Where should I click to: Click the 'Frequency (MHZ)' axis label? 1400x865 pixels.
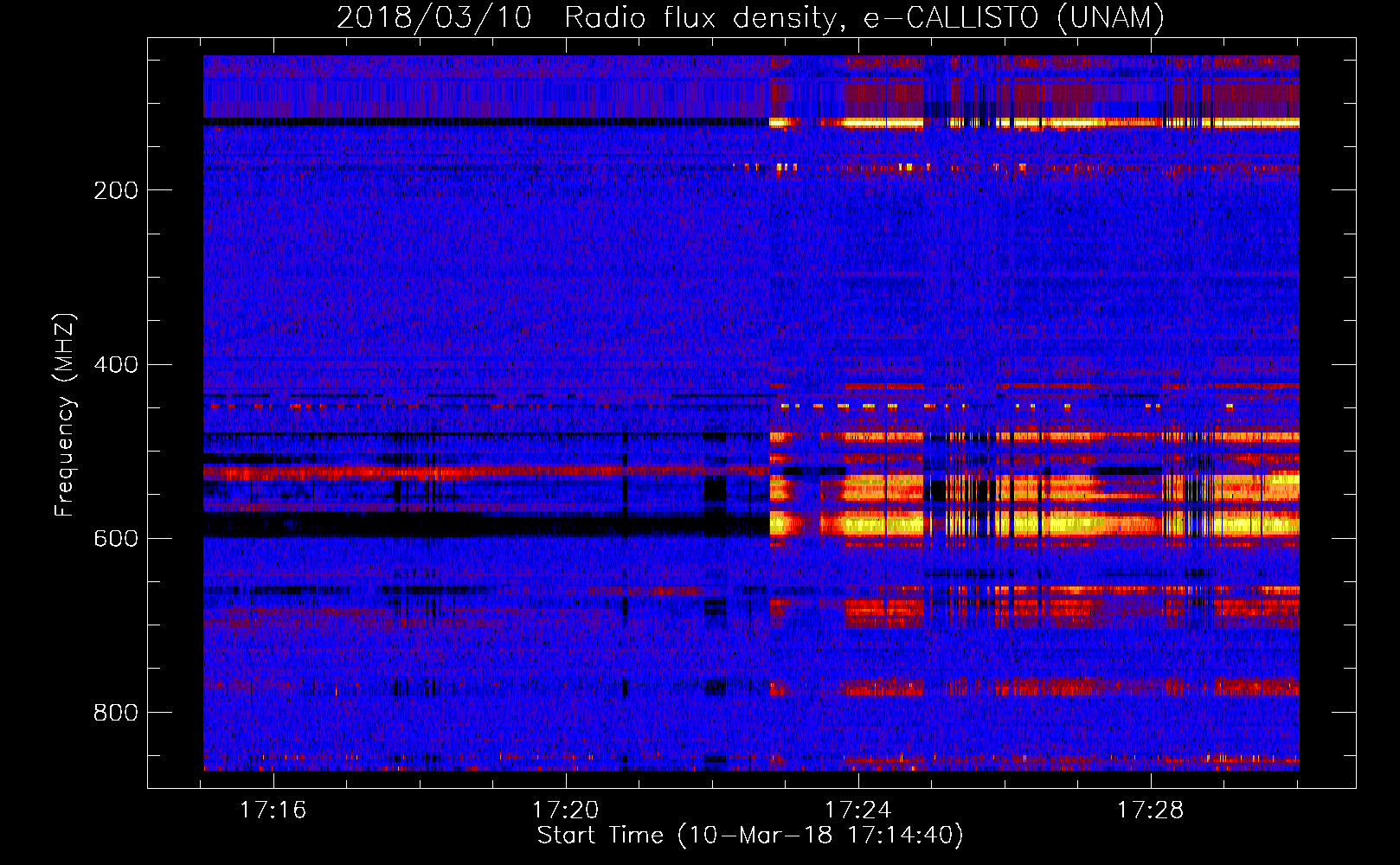coord(65,414)
